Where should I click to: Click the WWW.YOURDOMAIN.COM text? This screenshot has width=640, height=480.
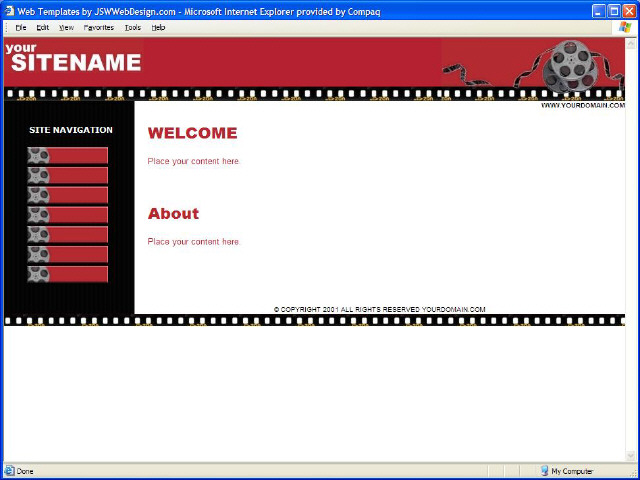point(583,105)
